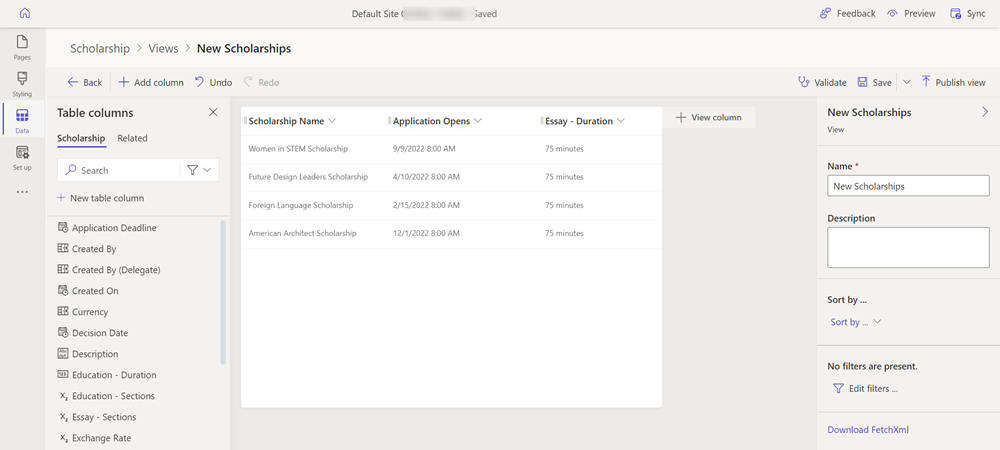Select the Future Design Leaders Scholarship row
This screenshot has width=1000, height=450.
pyautogui.click(x=452, y=177)
